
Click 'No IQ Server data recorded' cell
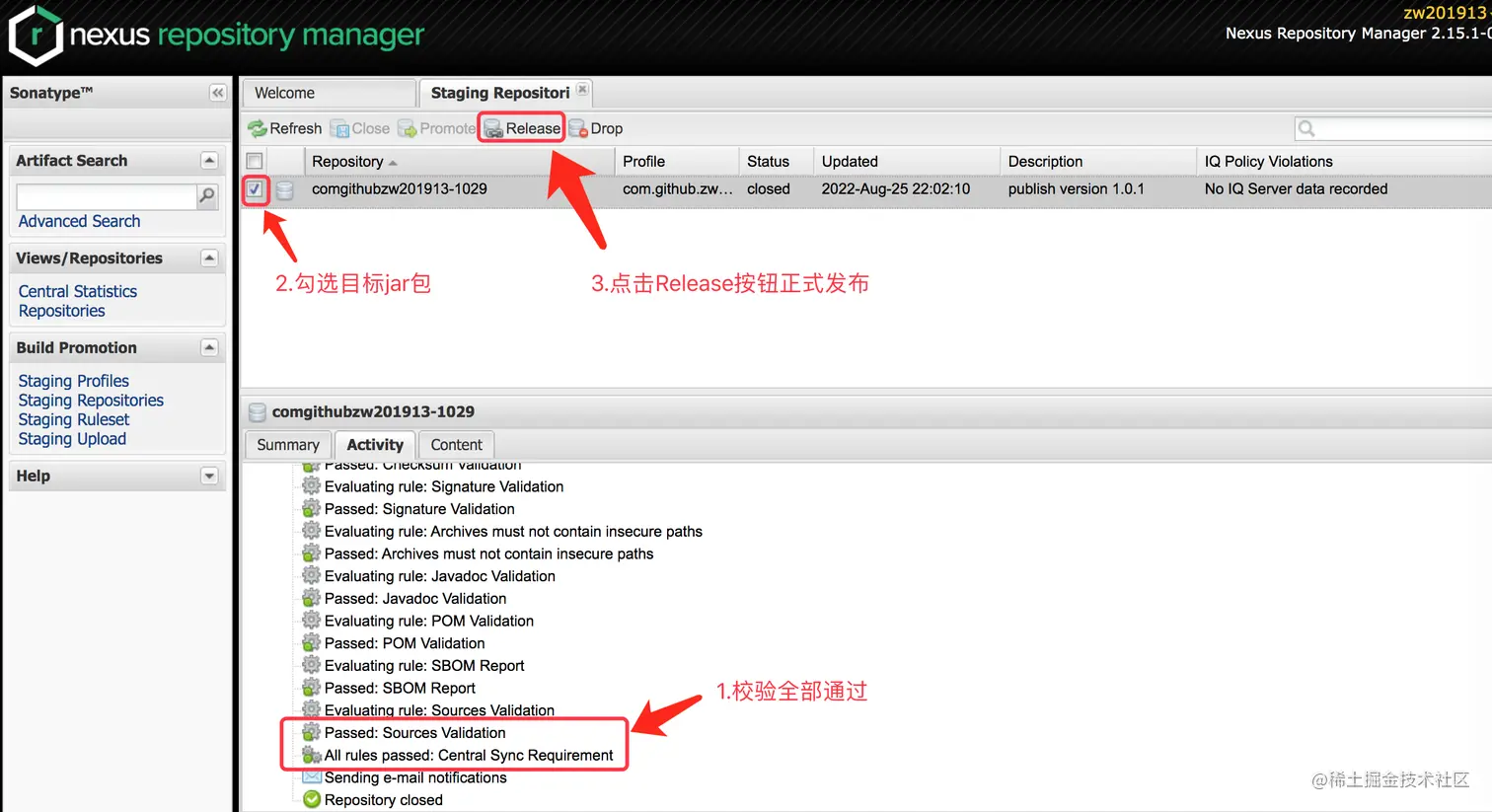(x=1296, y=188)
